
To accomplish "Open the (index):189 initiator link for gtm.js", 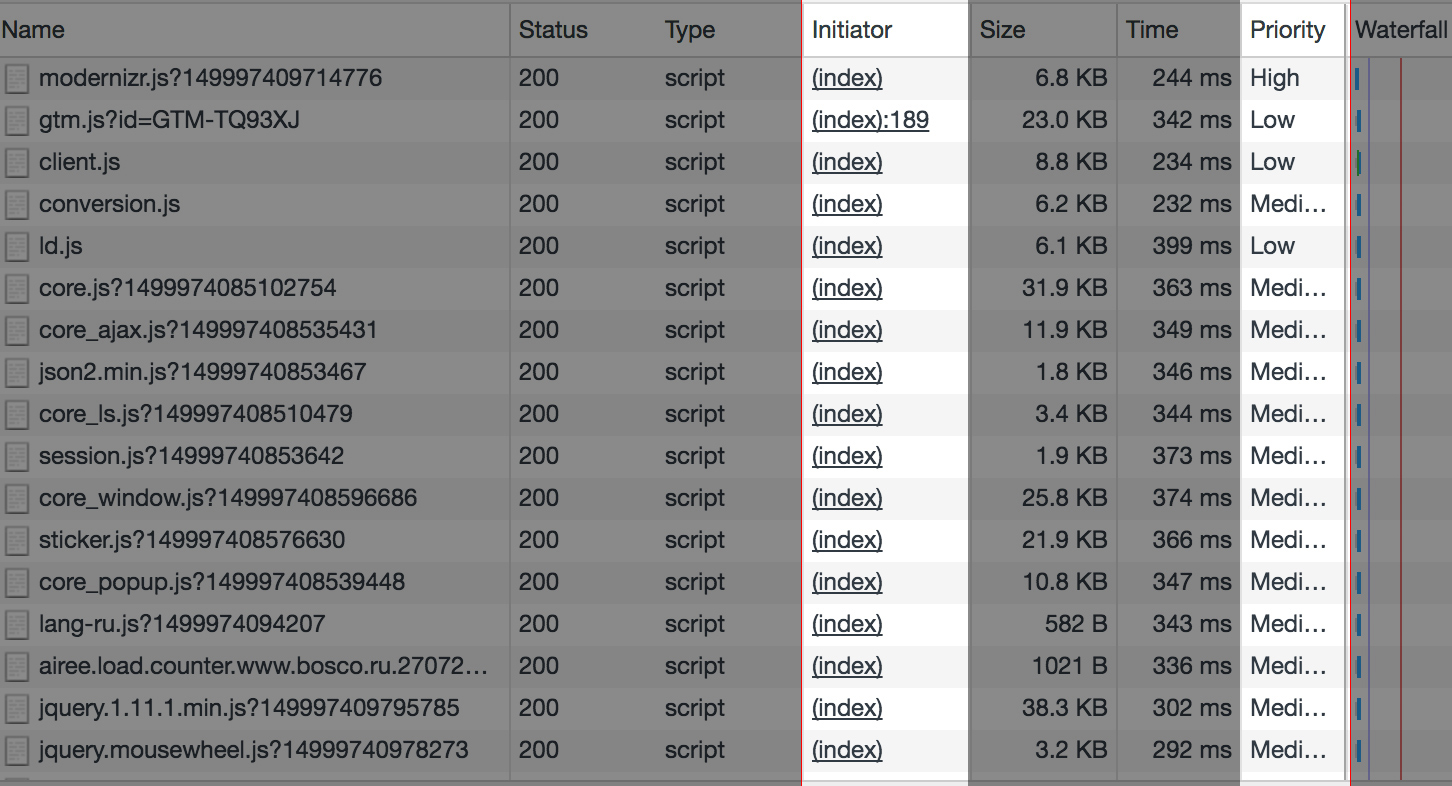I will (x=870, y=120).
